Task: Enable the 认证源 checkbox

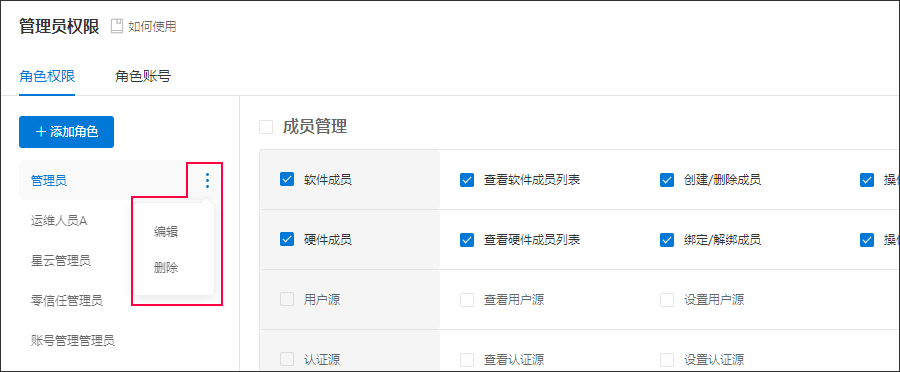Action: [x=287, y=359]
